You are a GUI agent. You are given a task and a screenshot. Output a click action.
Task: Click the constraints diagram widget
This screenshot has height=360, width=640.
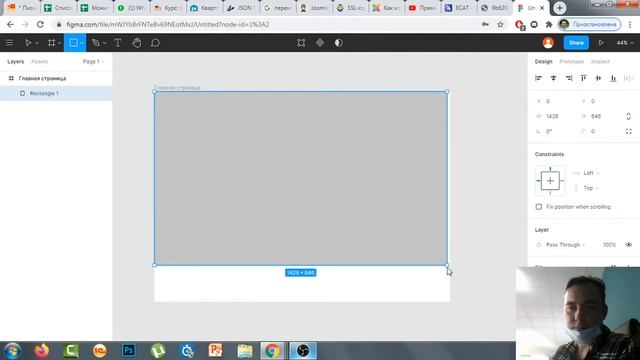(550, 181)
